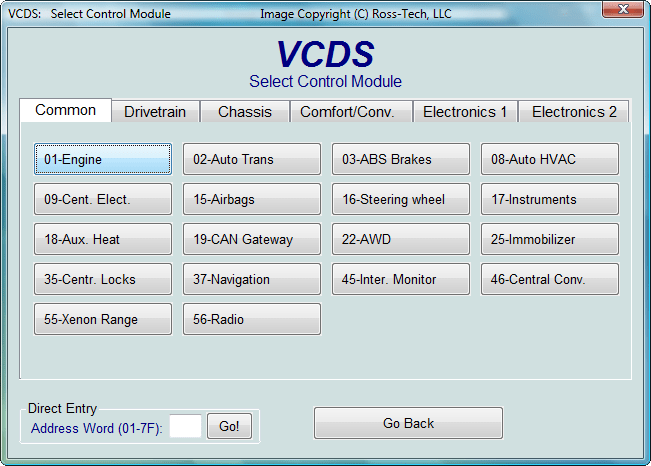Image resolution: width=651 pixels, height=466 pixels.
Task: Open the Chassis tab
Action: [245, 112]
